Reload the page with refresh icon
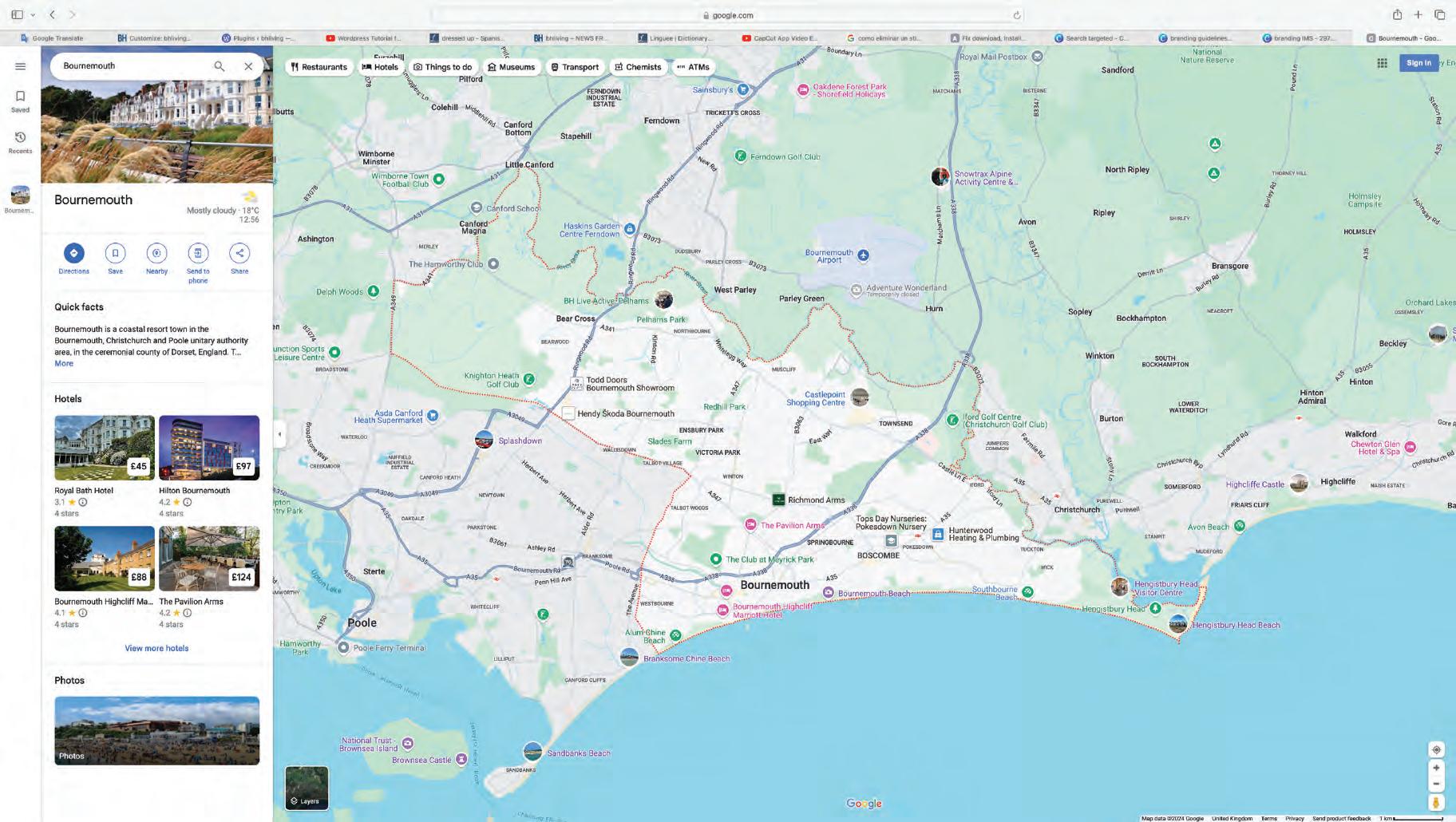1456x822 pixels. coord(1017,15)
